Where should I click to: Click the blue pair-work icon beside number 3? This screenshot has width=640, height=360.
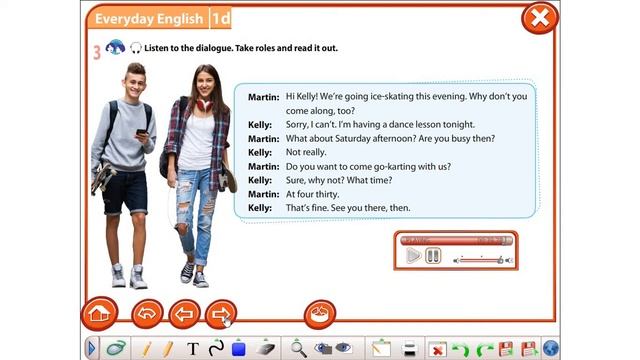115,47
